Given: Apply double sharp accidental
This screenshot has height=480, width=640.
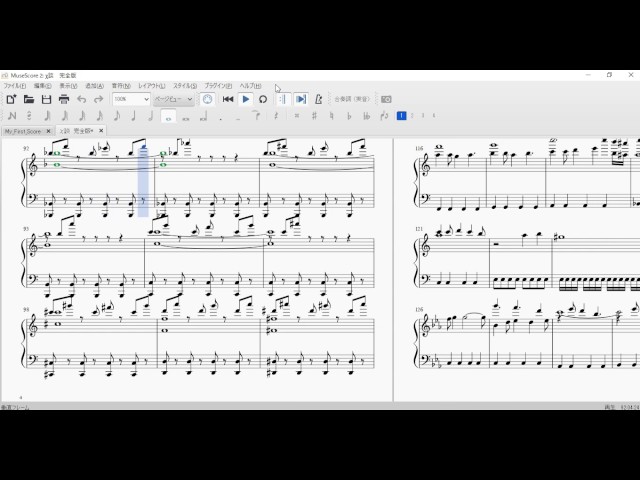Looking at the screenshot, I should tap(297, 116).
